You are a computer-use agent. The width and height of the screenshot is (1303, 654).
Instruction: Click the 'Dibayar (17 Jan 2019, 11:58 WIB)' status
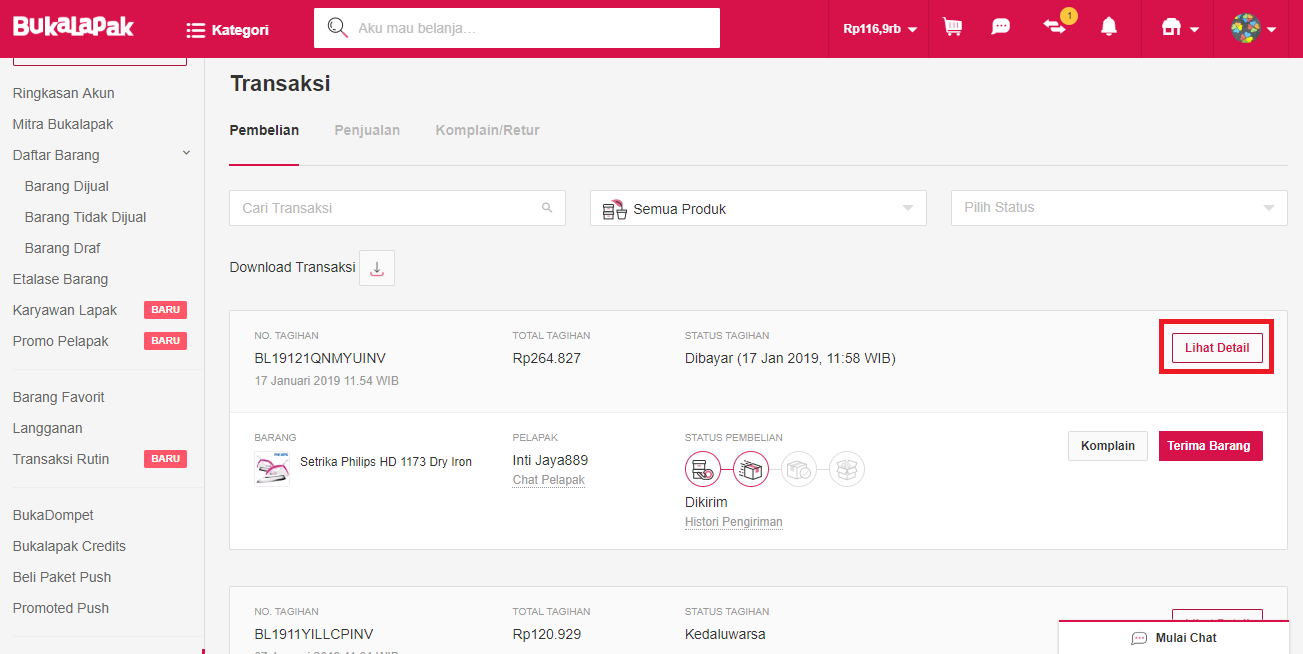coord(790,358)
